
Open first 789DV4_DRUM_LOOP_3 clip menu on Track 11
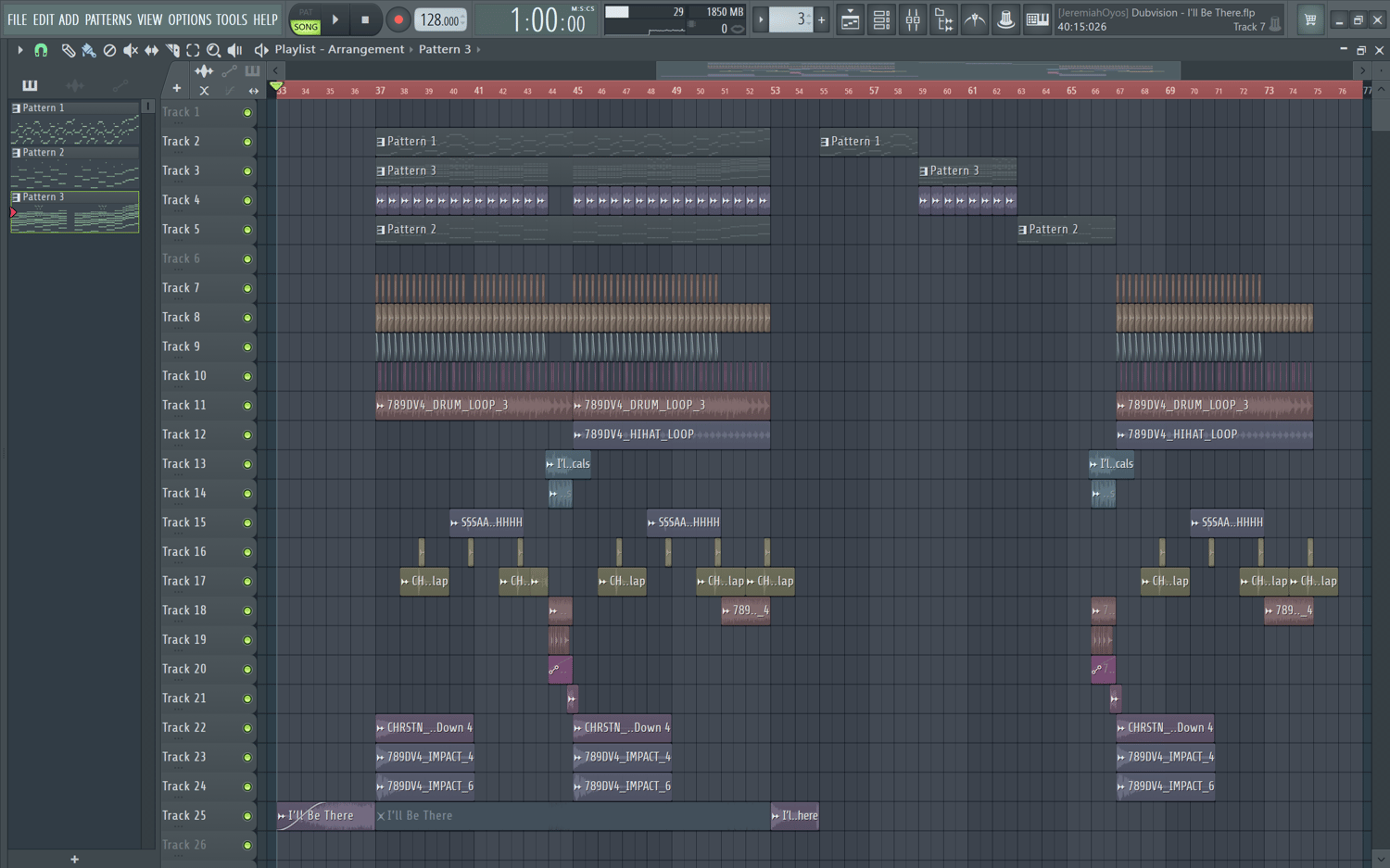(x=381, y=406)
